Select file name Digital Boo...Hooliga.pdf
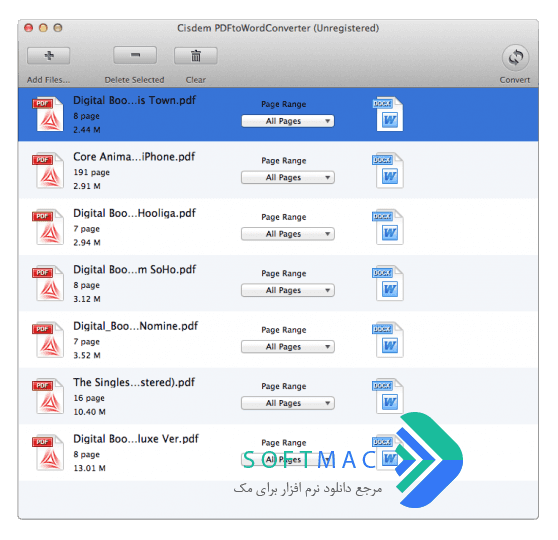The height and width of the screenshot is (540, 558). point(135,213)
